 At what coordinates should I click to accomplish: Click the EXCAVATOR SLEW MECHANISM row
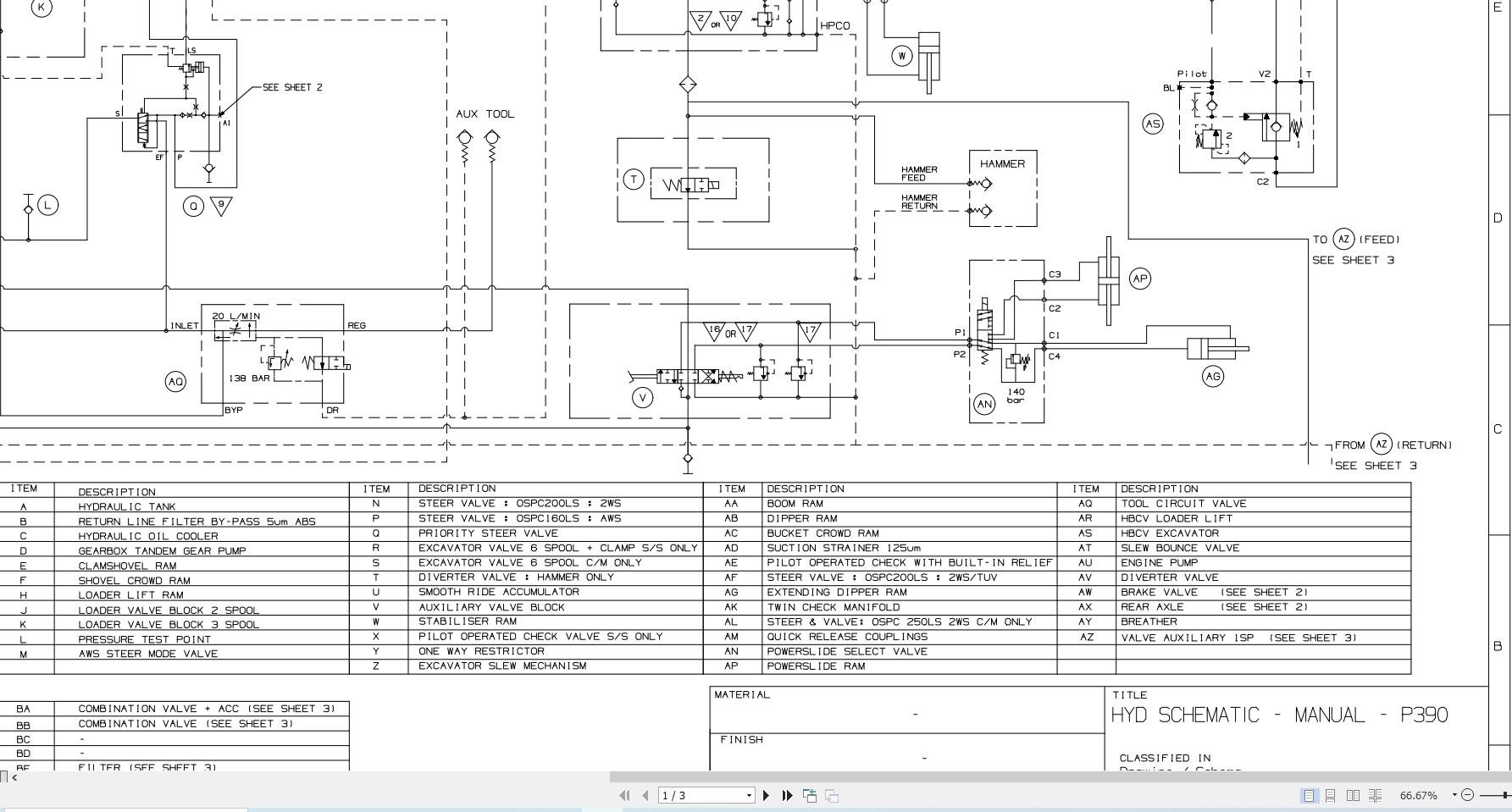tap(527, 666)
